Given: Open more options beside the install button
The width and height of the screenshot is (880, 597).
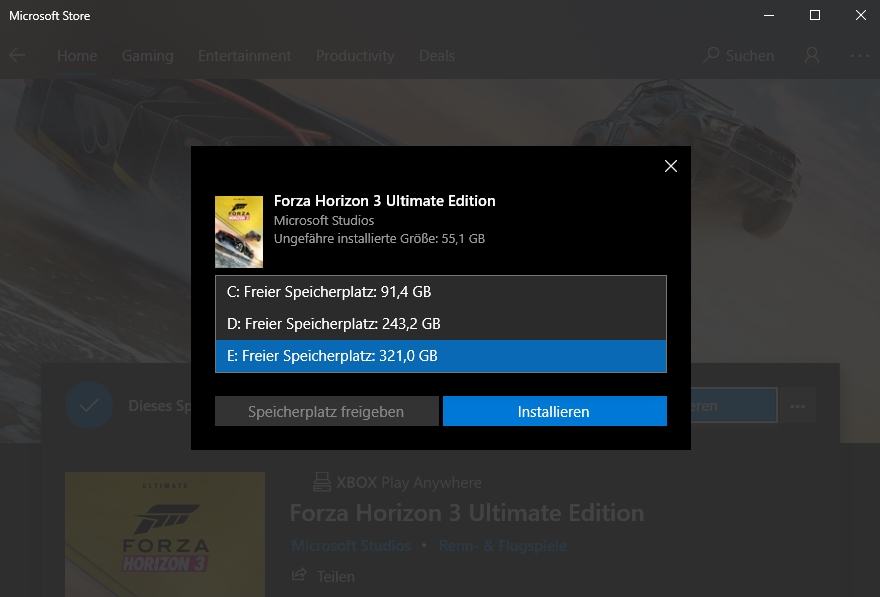Looking at the screenshot, I should pos(798,406).
